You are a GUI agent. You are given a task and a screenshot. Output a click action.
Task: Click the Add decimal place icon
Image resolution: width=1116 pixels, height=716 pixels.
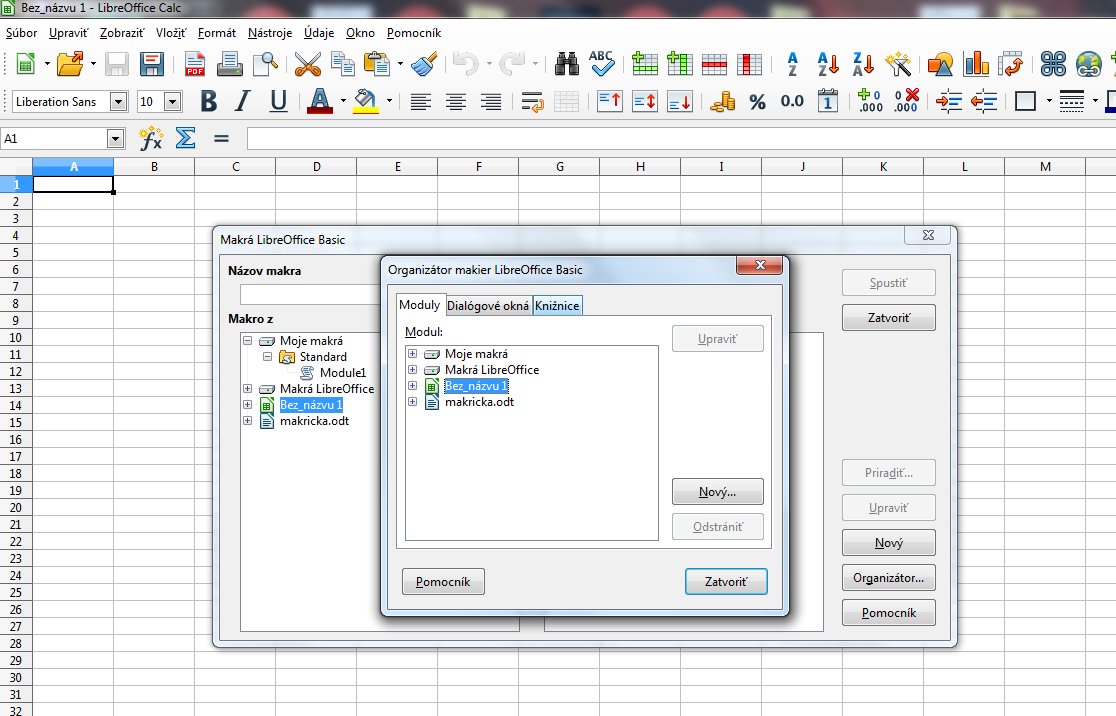click(870, 101)
